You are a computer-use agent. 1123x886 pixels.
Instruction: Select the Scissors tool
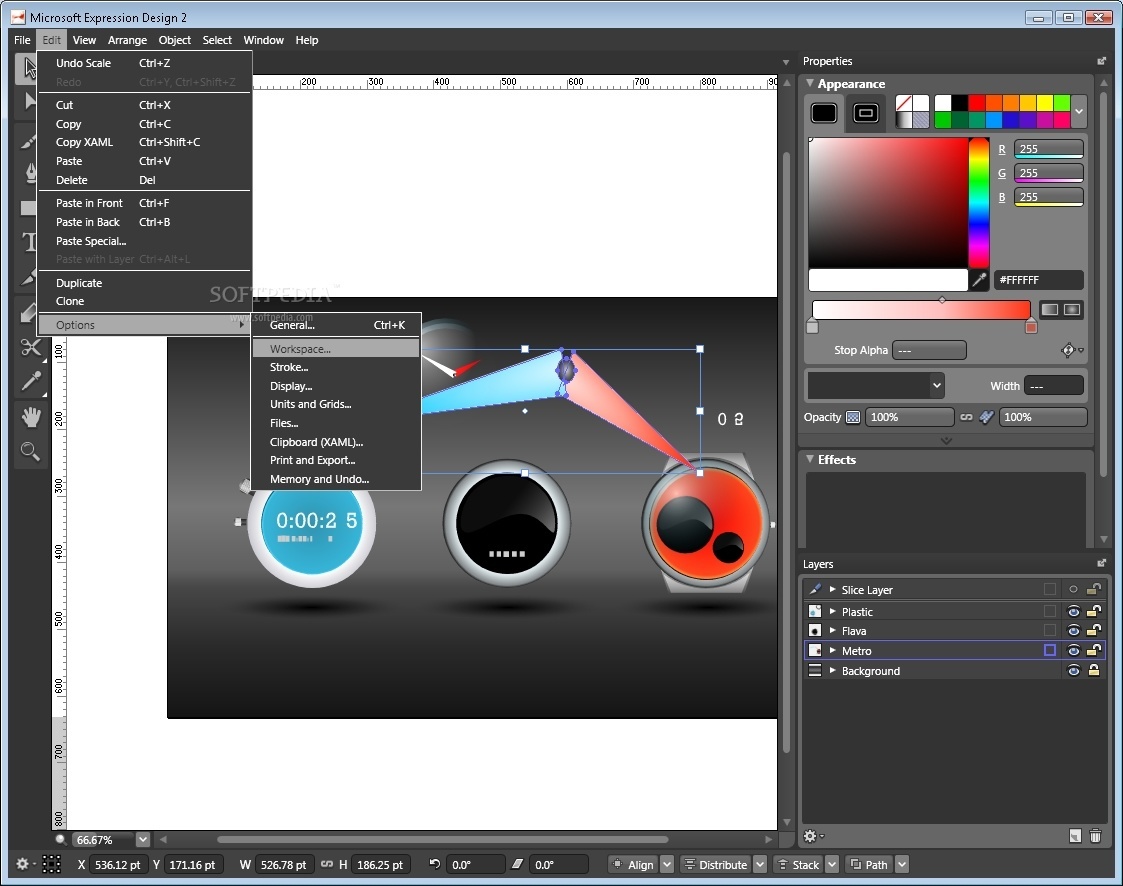pos(30,347)
